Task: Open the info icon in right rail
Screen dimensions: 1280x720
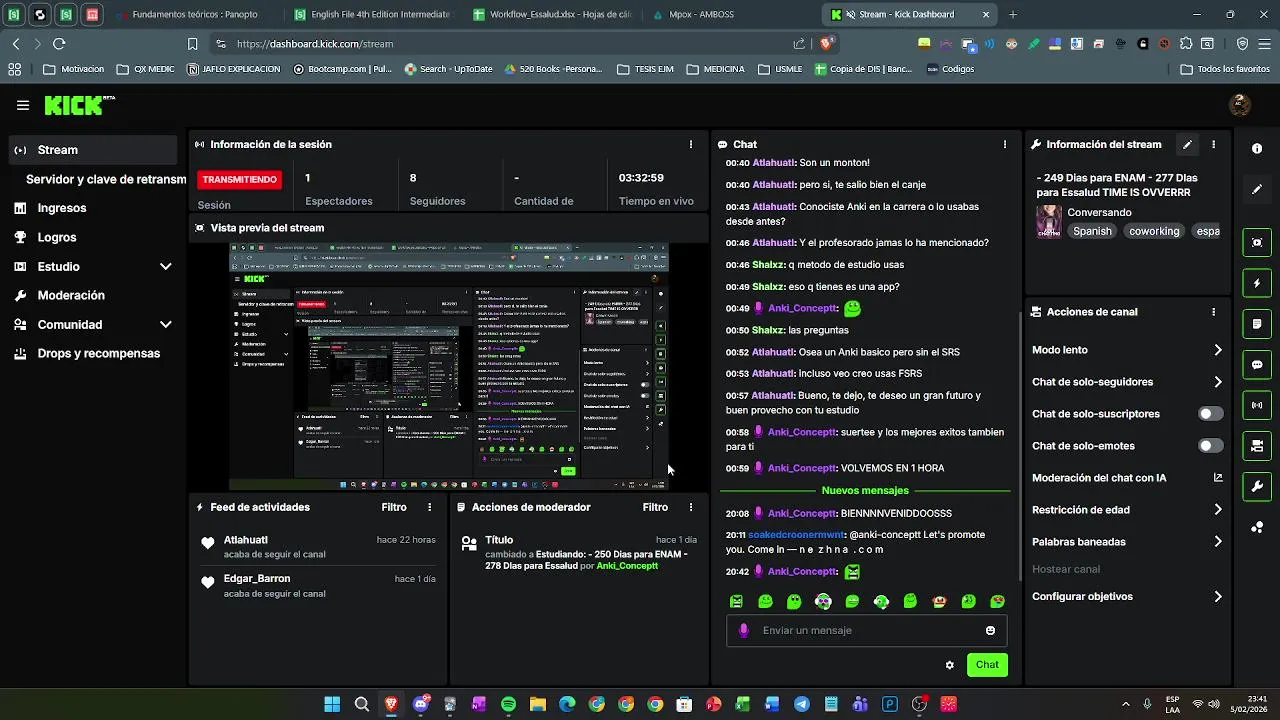Action: click(1257, 148)
